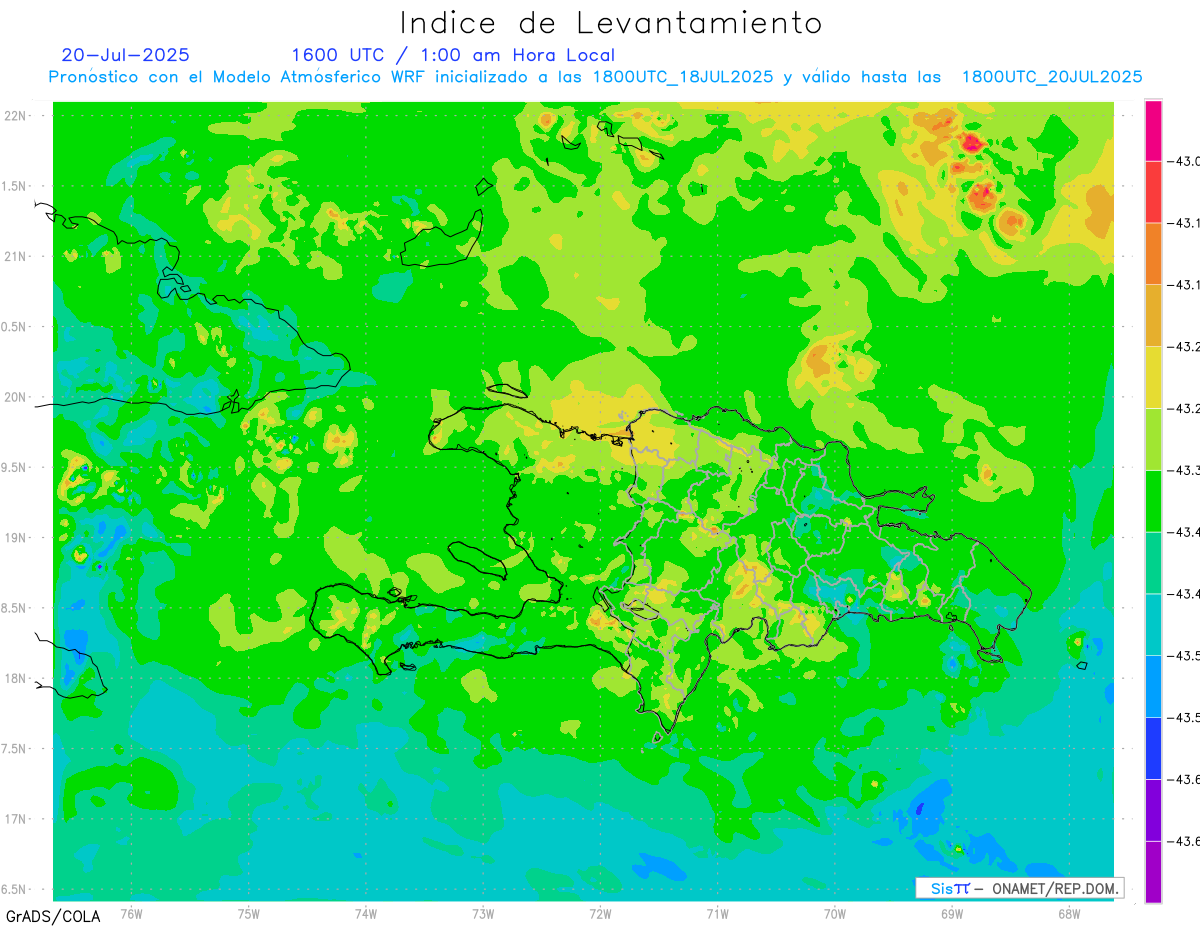Click the '19N' latitude label
This screenshot has width=1200, height=927.
click(16, 538)
